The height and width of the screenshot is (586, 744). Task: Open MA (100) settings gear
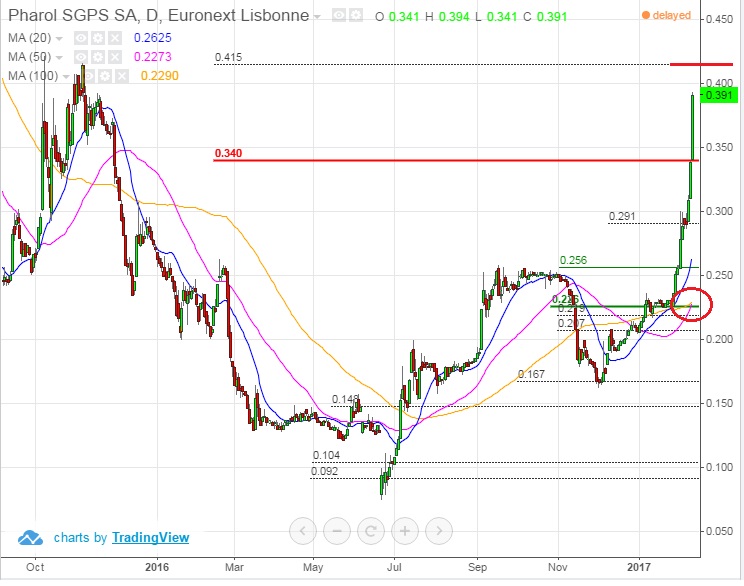coord(105,76)
